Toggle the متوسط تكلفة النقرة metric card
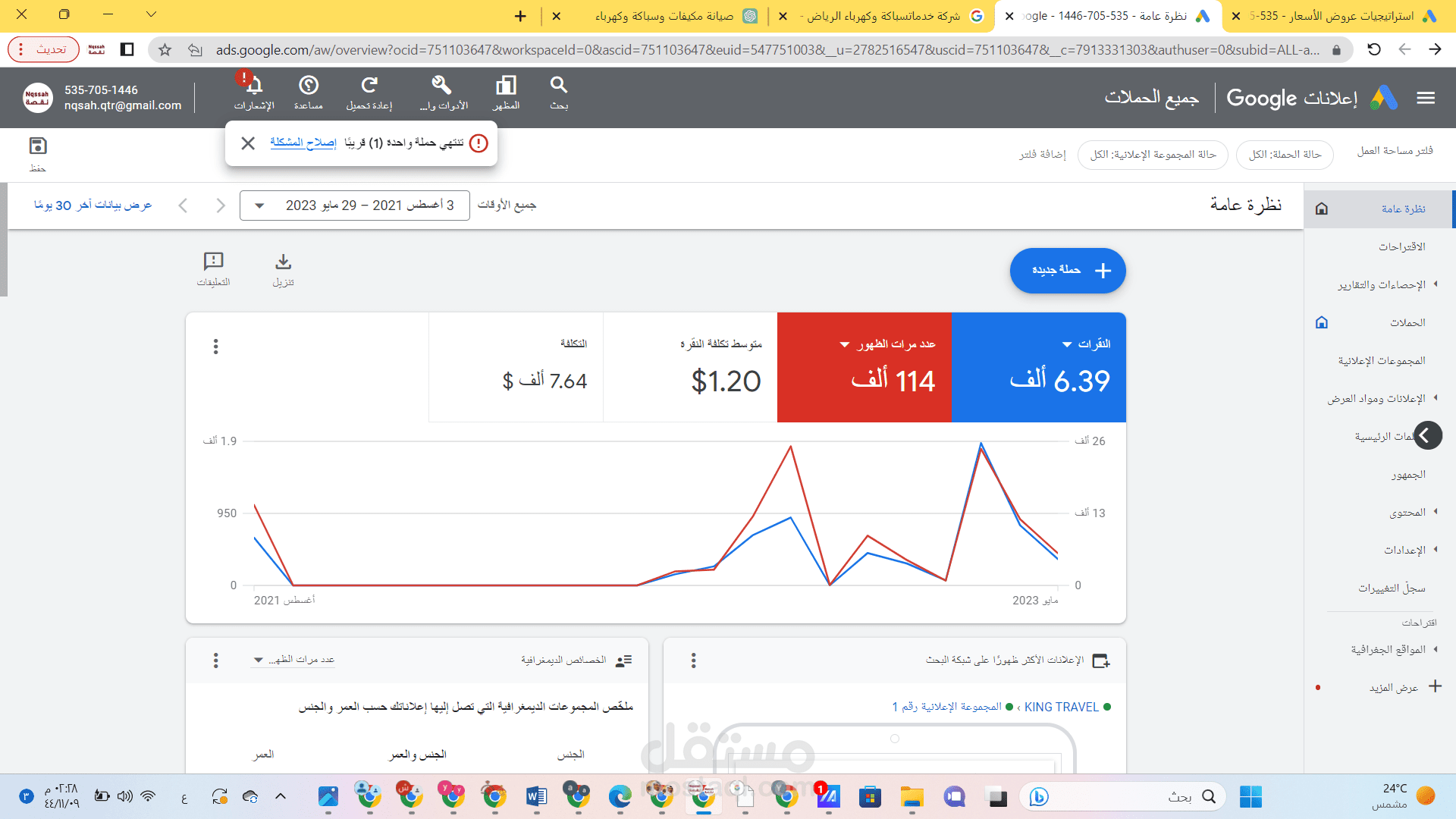Screen dimensions: 1456x819 point(690,366)
